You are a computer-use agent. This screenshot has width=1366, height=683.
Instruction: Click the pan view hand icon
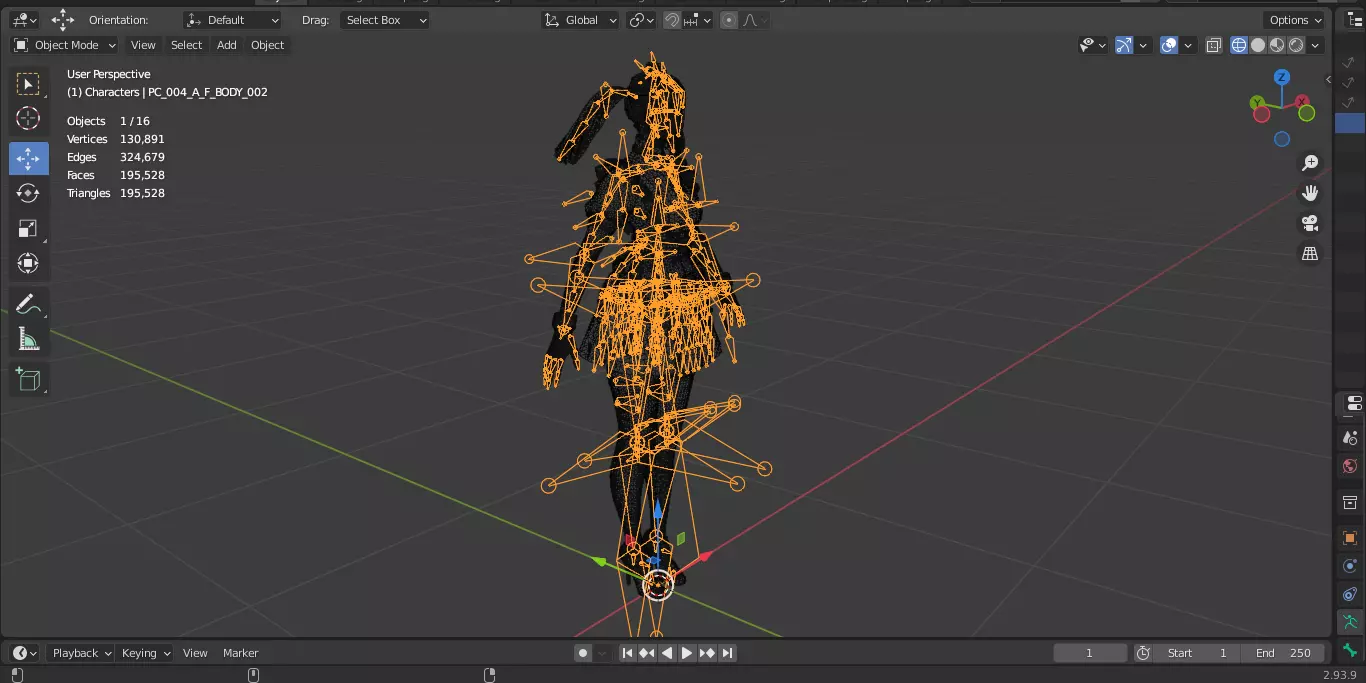click(1309, 193)
